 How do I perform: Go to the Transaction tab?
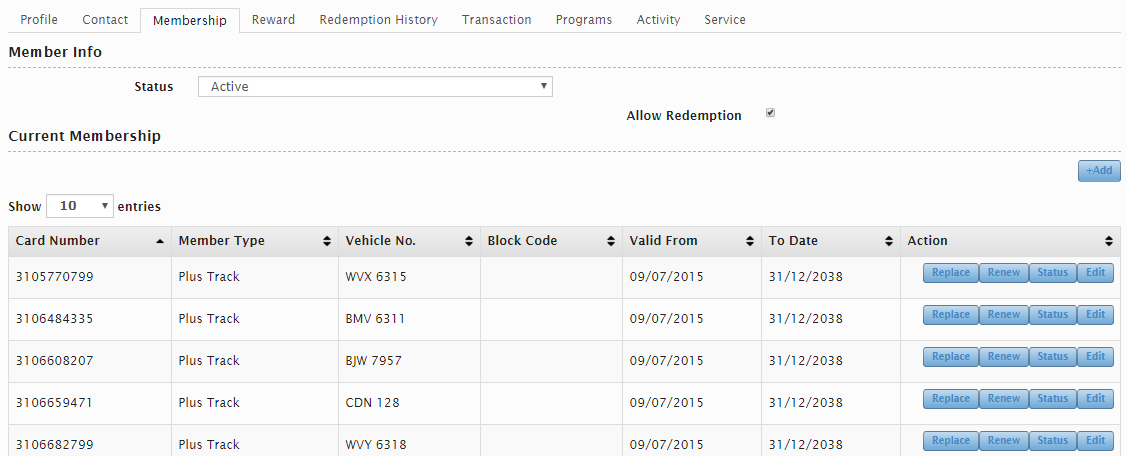(496, 20)
